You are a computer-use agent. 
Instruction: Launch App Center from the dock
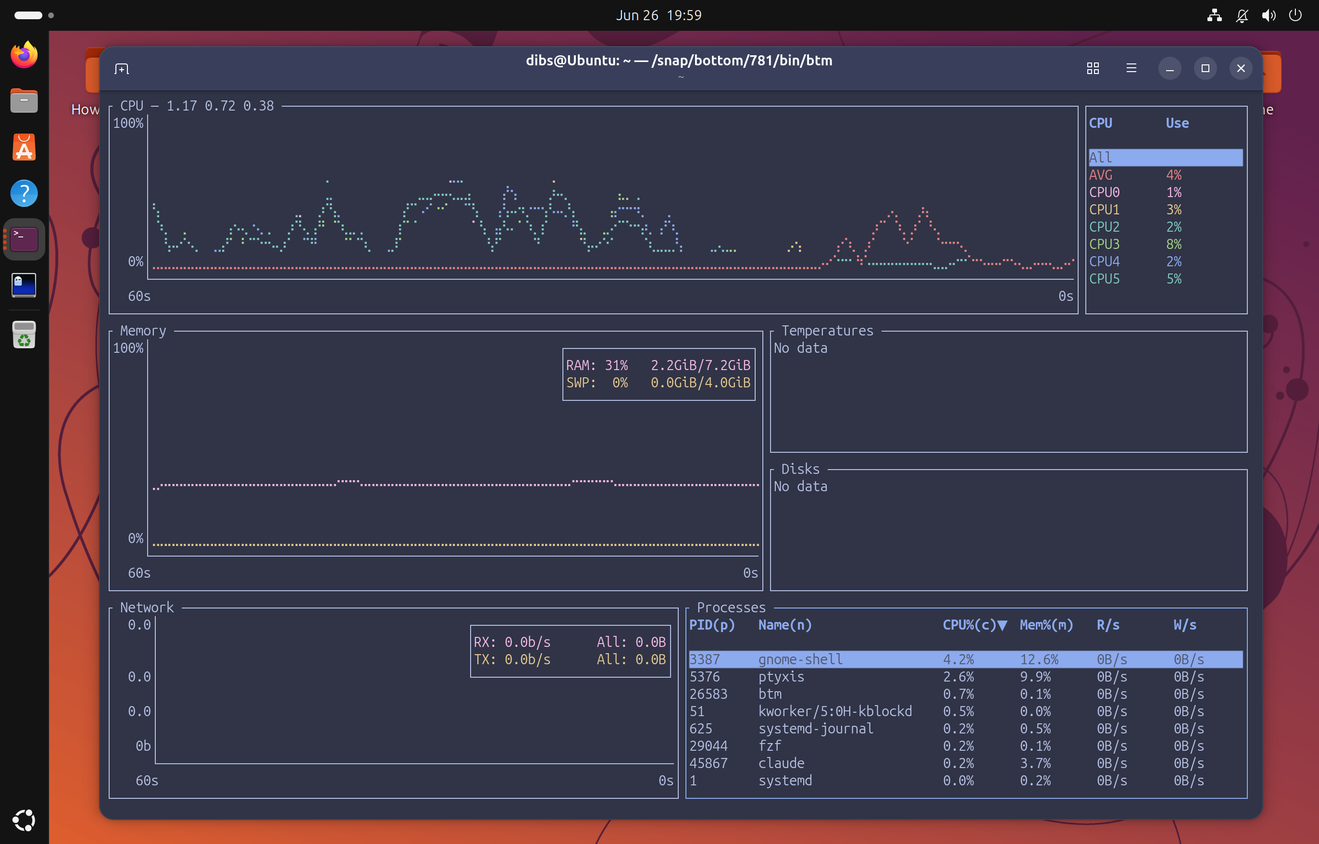pos(24,147)
